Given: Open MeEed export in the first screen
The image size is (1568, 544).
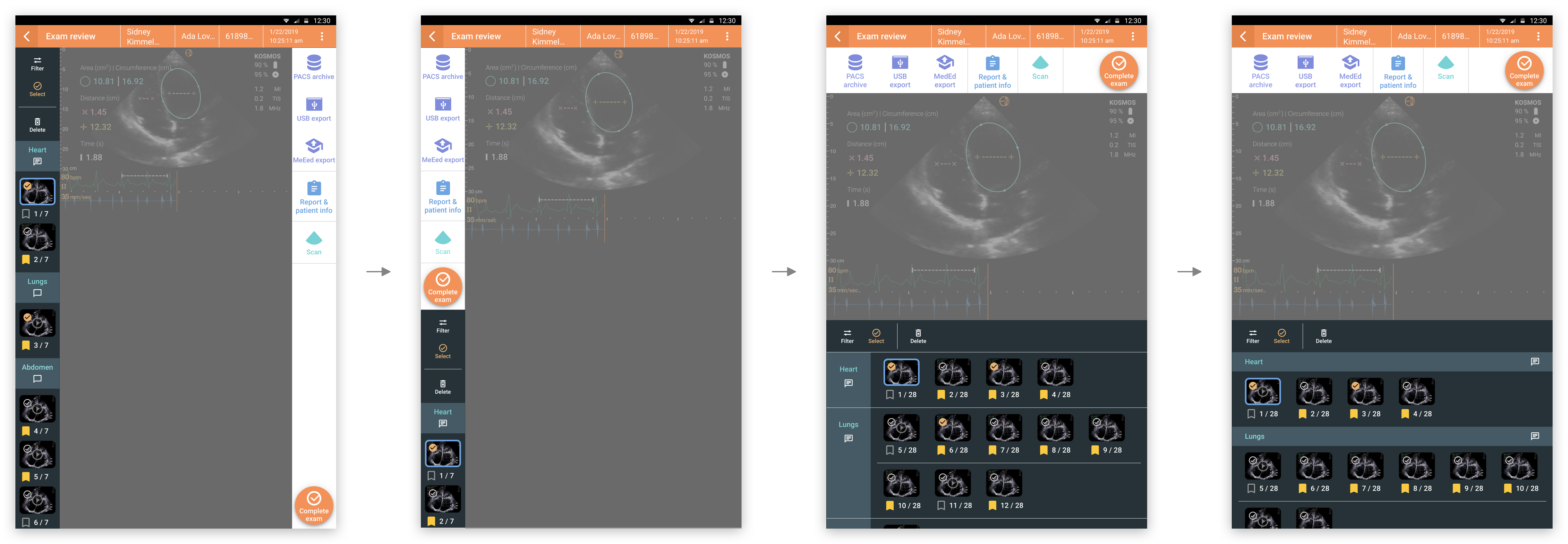Looking at the screenshot, I should pos(313,151).
